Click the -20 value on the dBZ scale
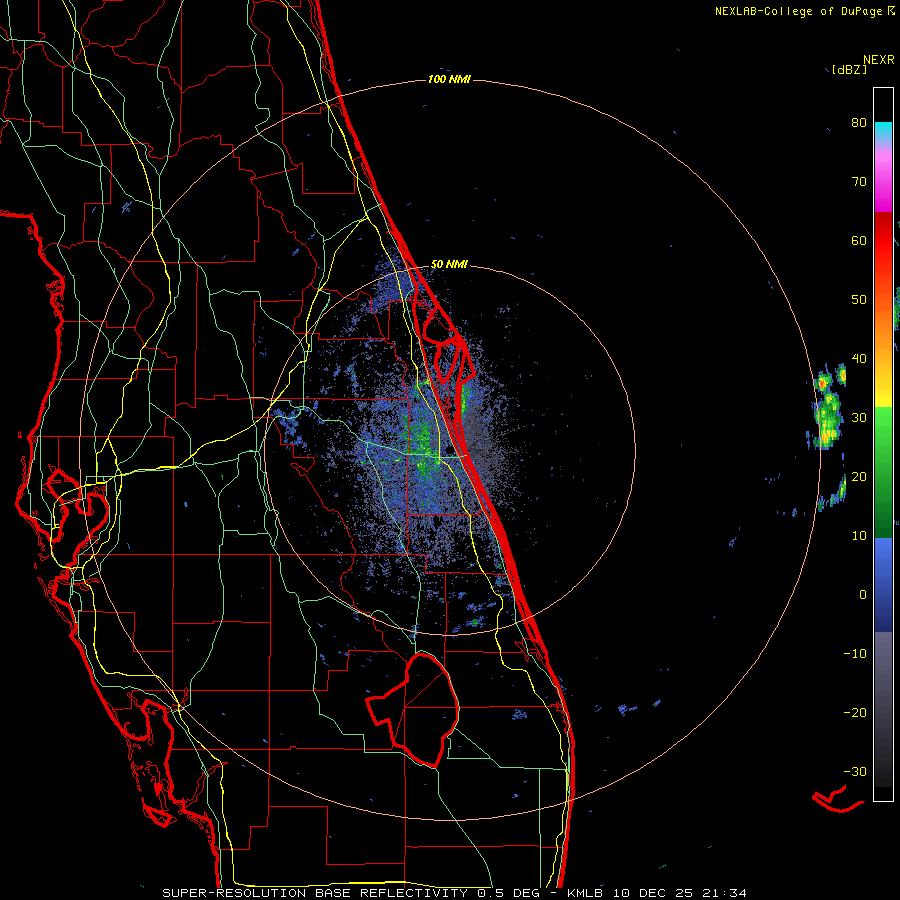 click(855, 712)
